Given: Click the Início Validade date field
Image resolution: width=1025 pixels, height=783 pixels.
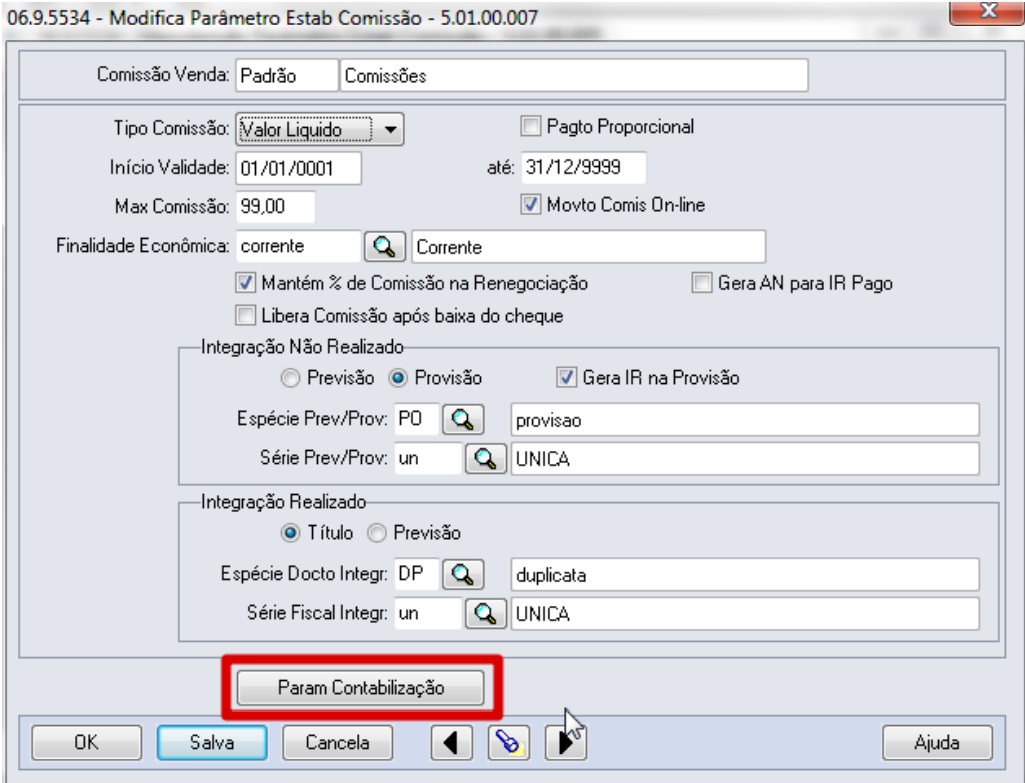Looking at the screenshot, I should 298,168.
